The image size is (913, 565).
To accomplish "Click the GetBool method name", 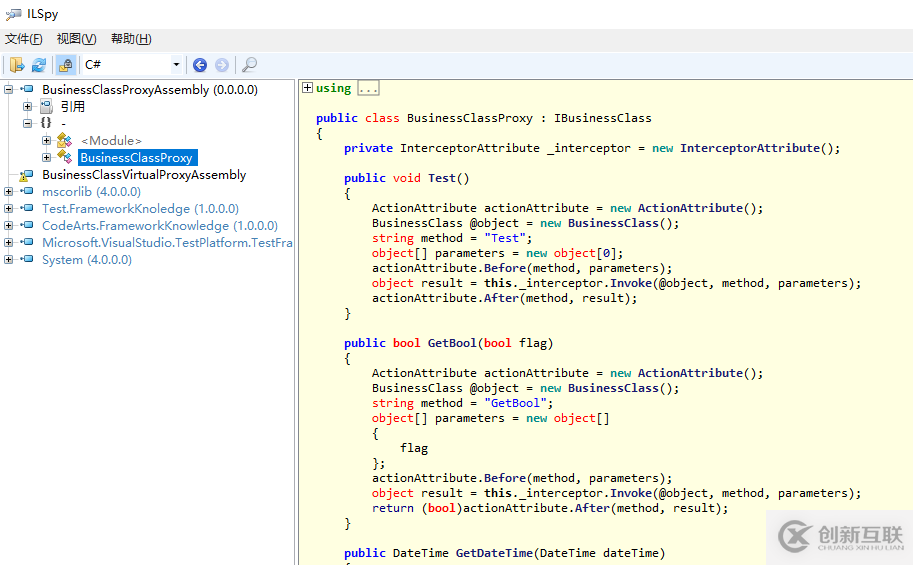I will click(x=452, y=343).
